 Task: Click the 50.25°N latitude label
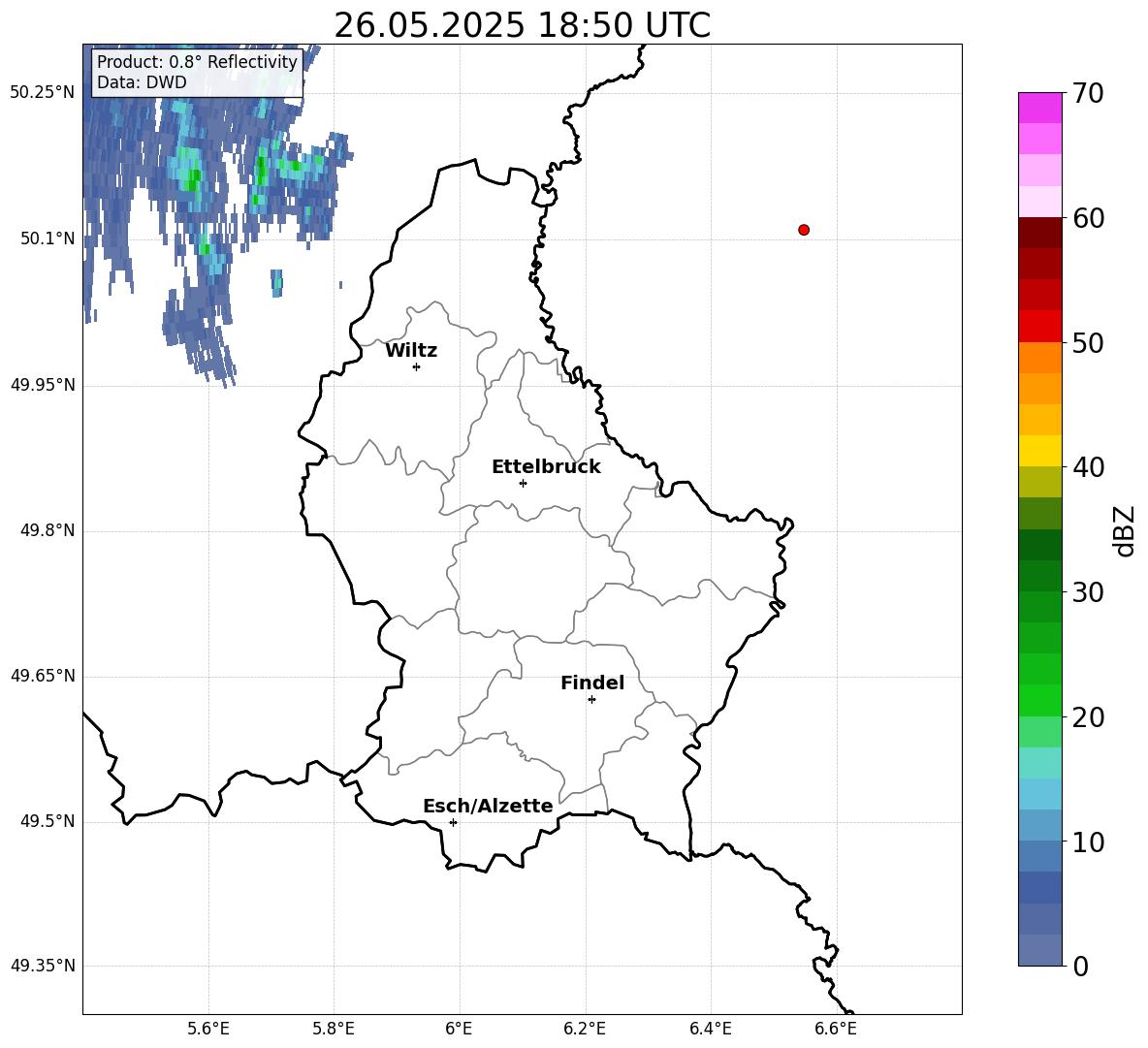[43, 93]
